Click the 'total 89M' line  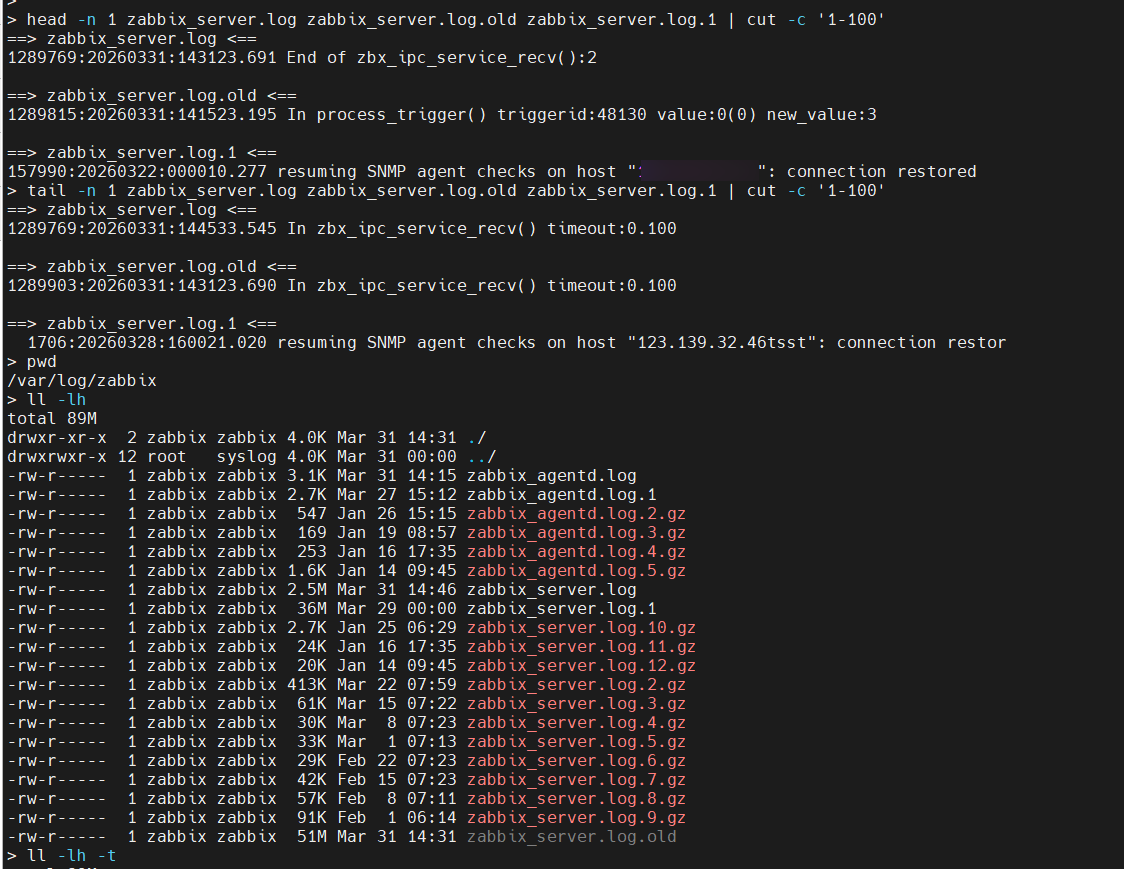[52, 418]
